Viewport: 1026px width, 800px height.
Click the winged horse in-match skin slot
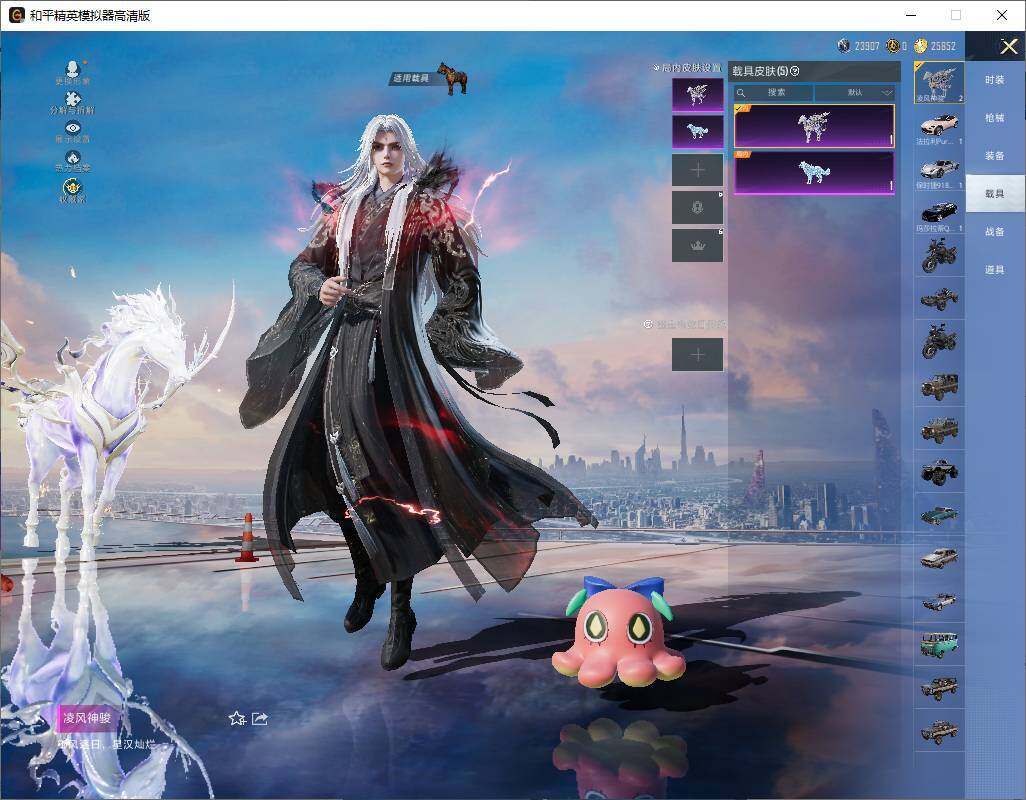click(x=698, y=95)
